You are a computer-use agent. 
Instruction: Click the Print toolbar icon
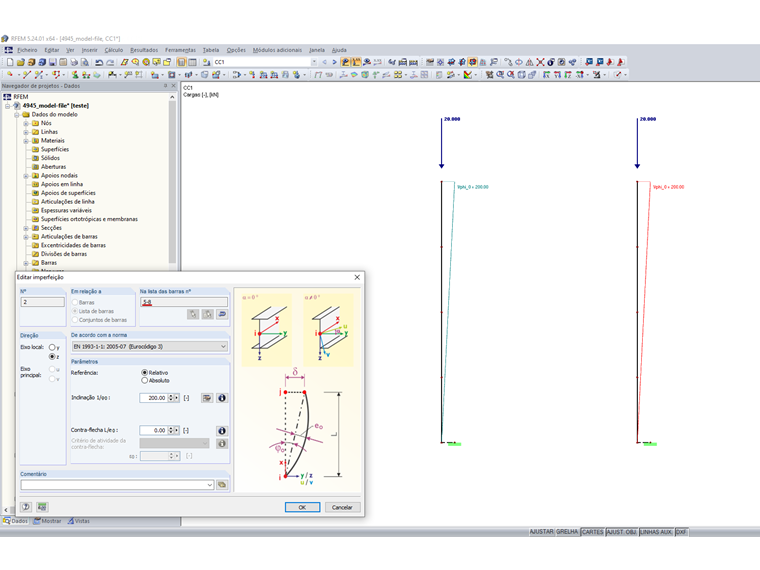tap(74, 62)
